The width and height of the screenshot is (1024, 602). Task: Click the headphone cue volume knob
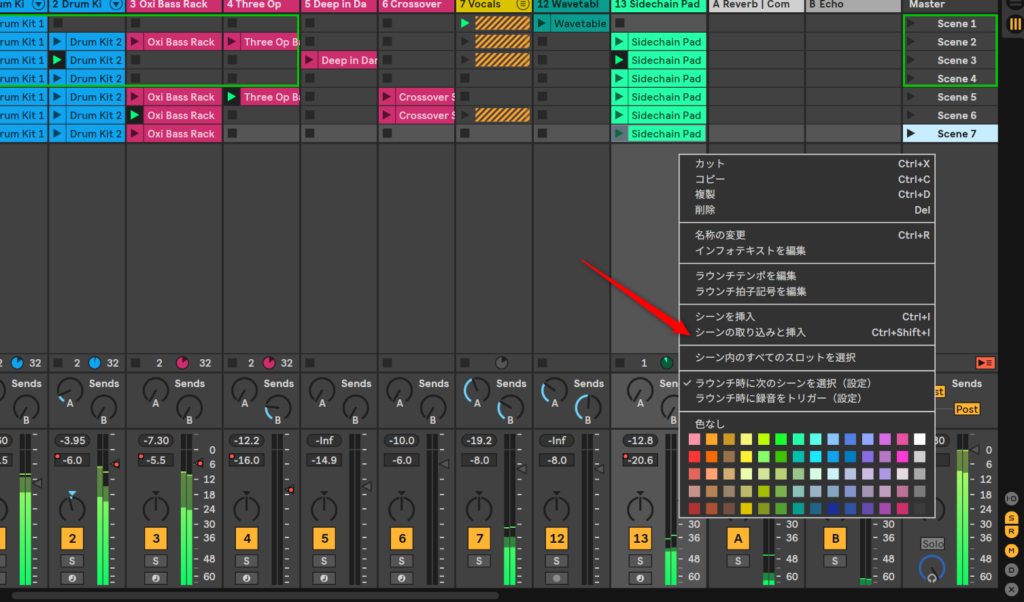coord(932,569)
